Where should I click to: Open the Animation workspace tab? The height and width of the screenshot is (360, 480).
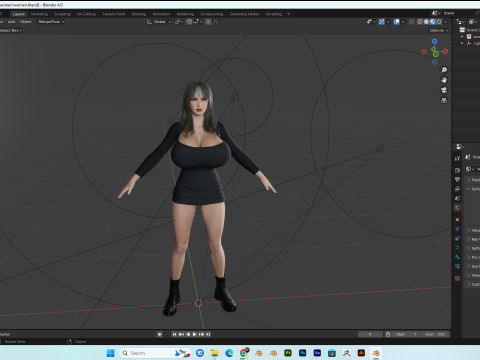pyautogui.click(x=161, y=14)
